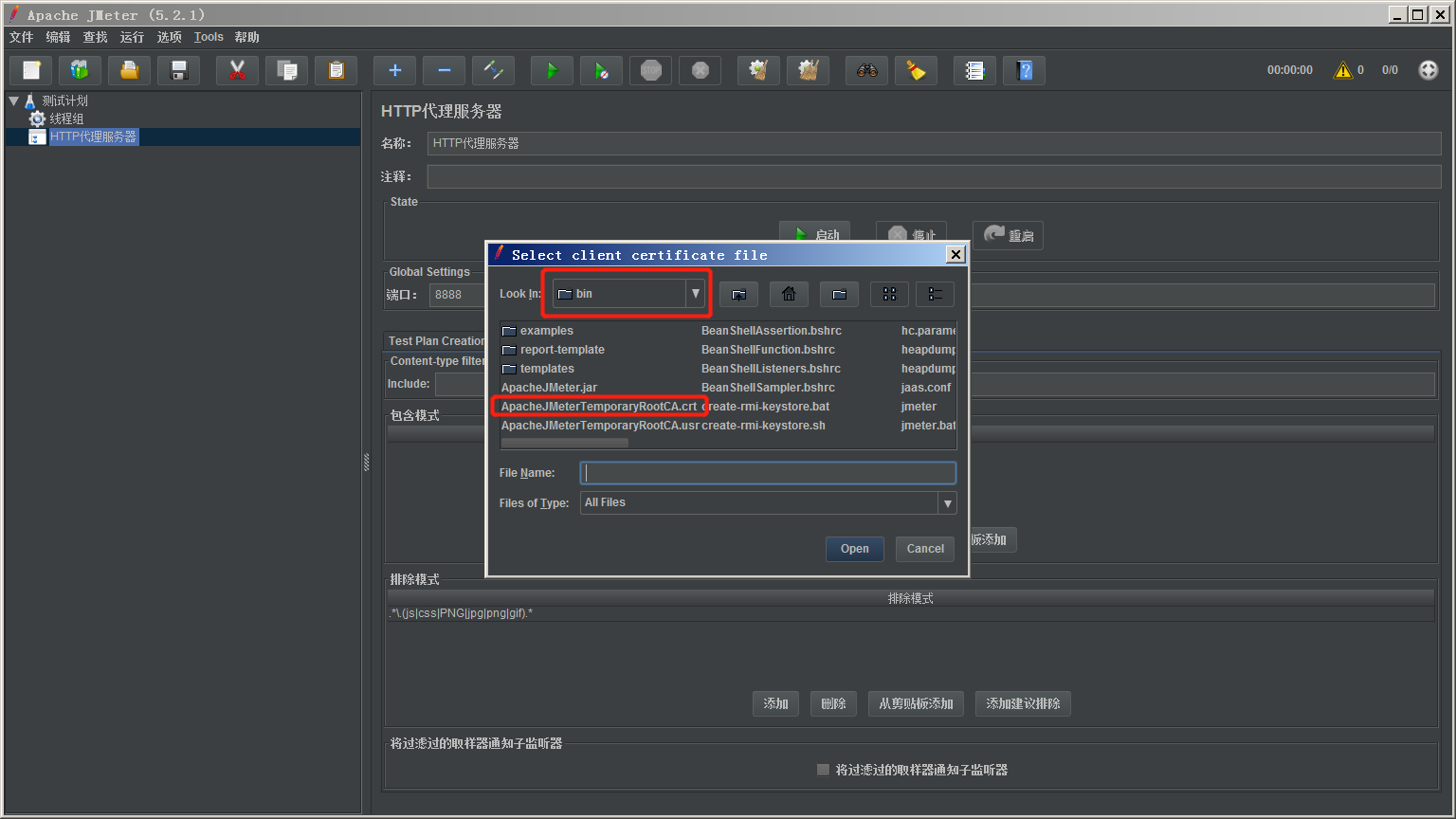Click the Open button in dialog
The image size is (1456, 819).
point(854,549)
